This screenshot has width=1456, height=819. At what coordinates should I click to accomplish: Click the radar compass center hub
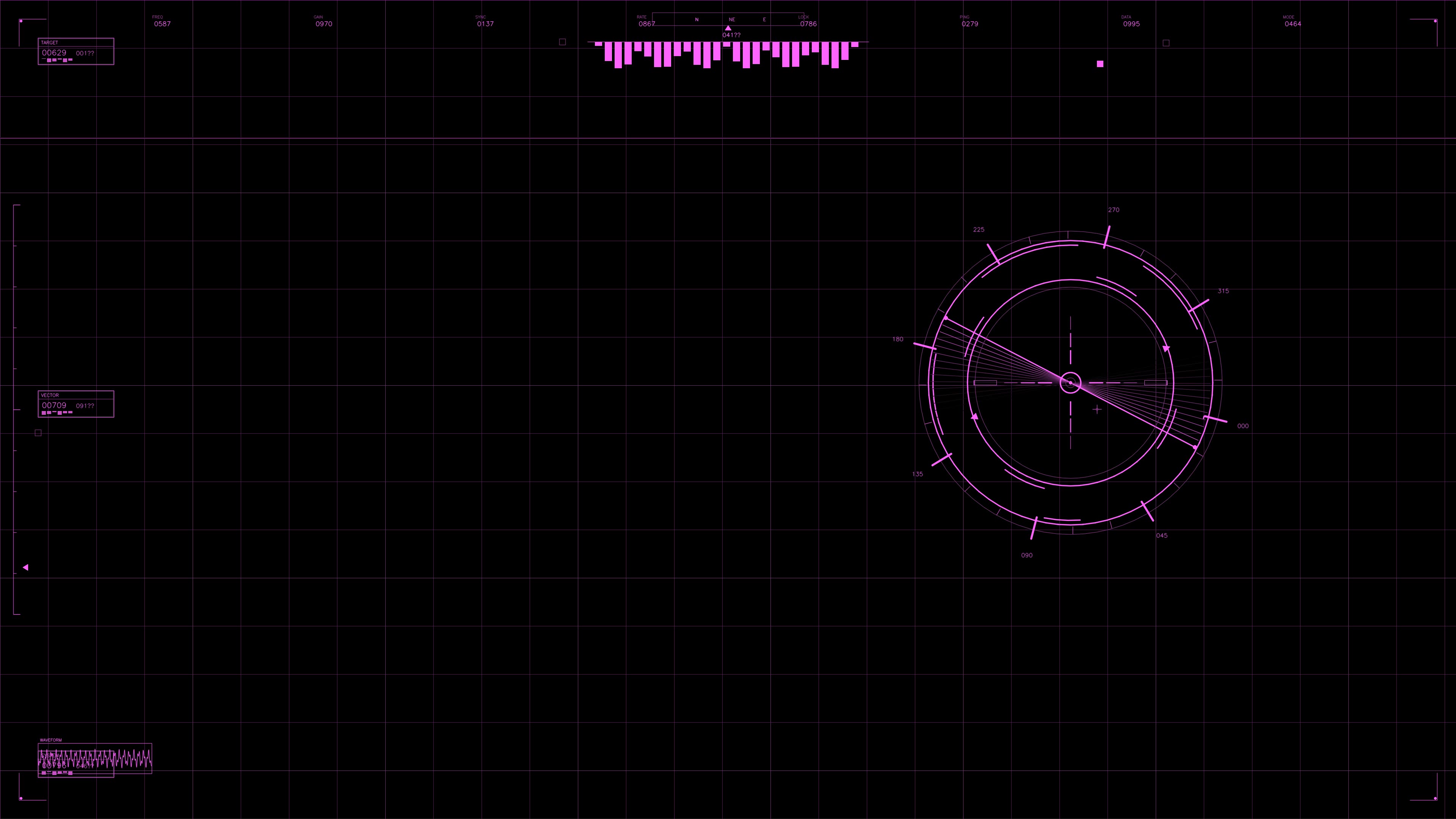click(x=1070, y=383)
